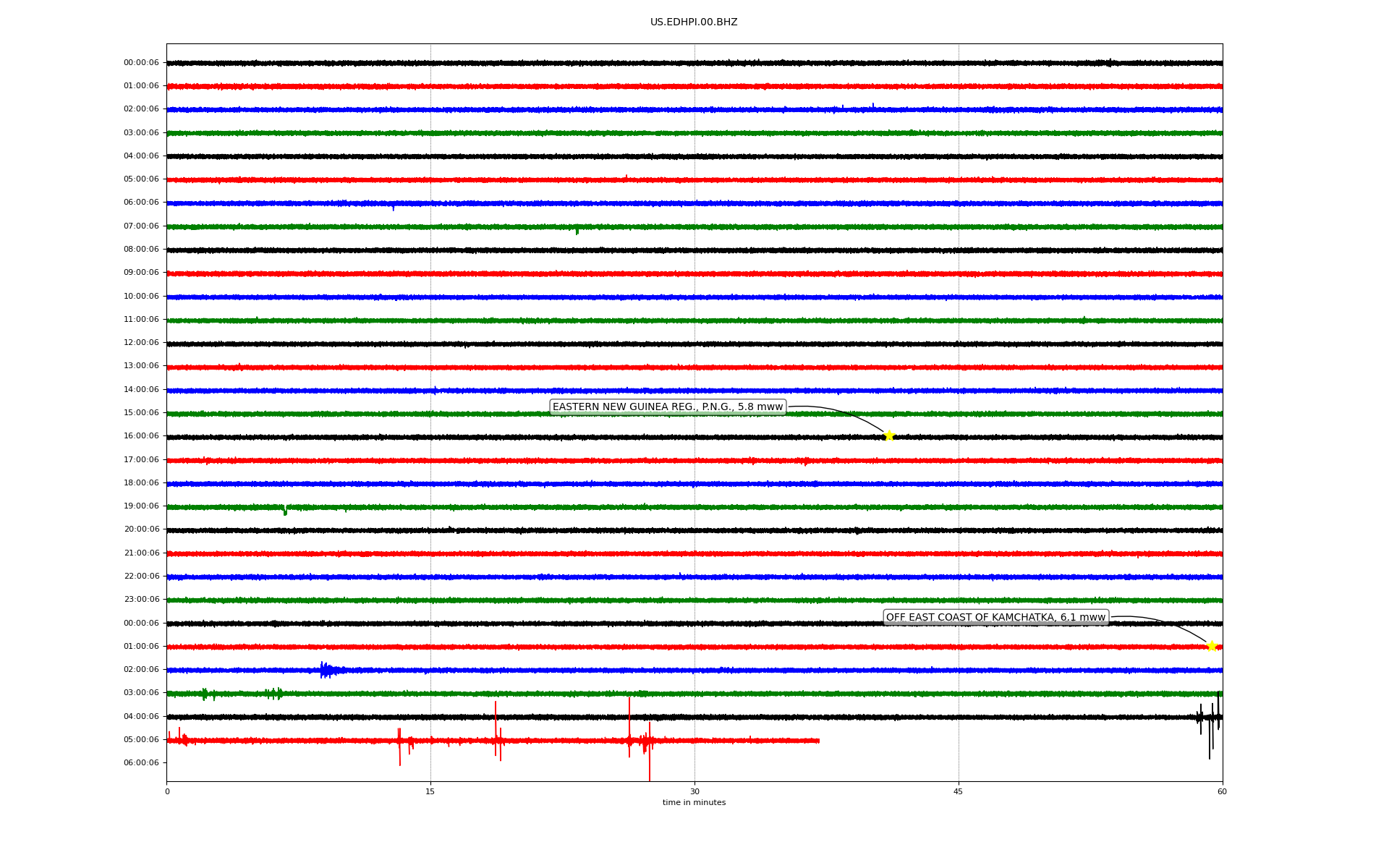Click the 17:00:06 trace time label
Screen dimensions: 1389x868
click(x=141, y=460)
